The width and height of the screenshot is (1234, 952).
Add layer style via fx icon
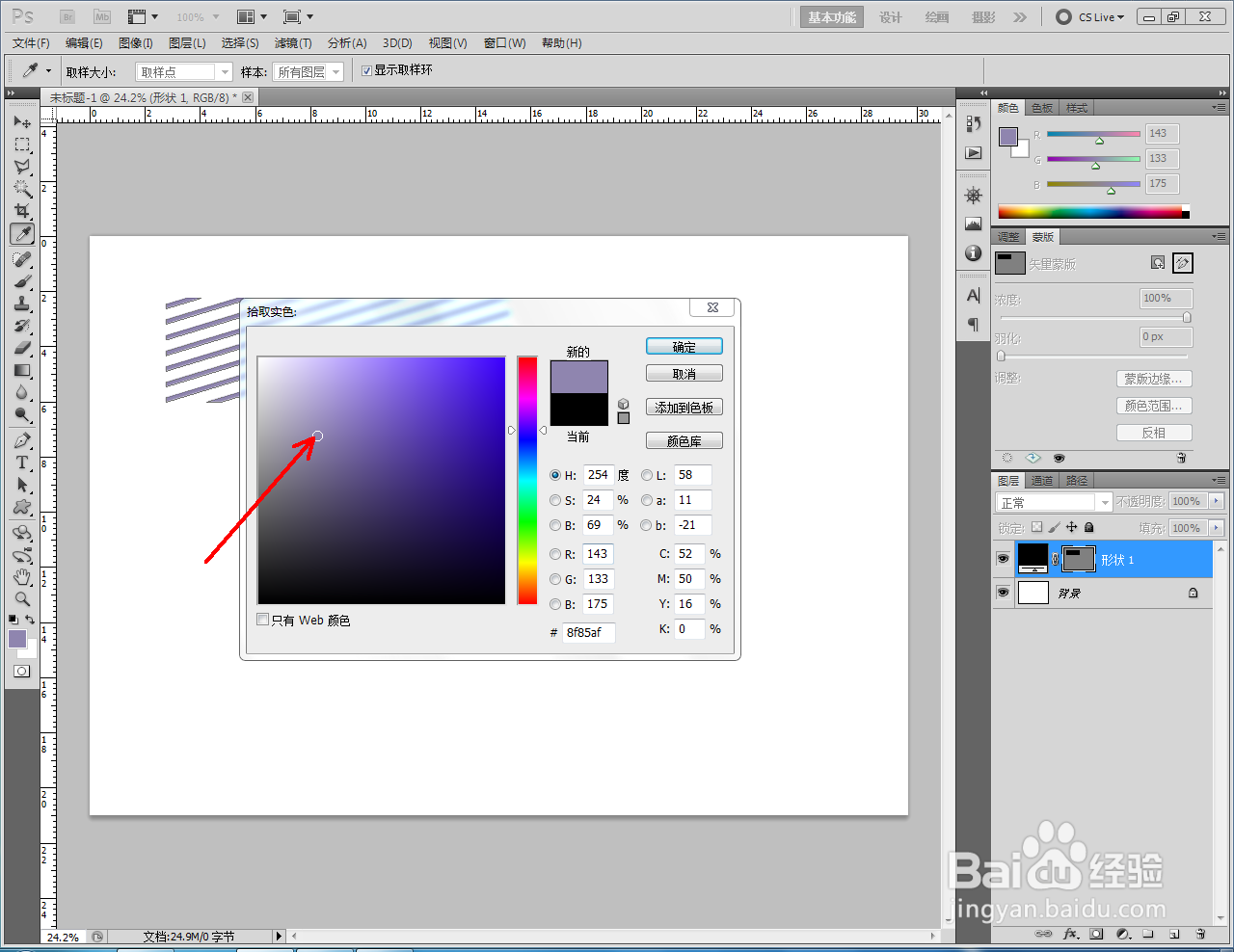point(1070,934)
